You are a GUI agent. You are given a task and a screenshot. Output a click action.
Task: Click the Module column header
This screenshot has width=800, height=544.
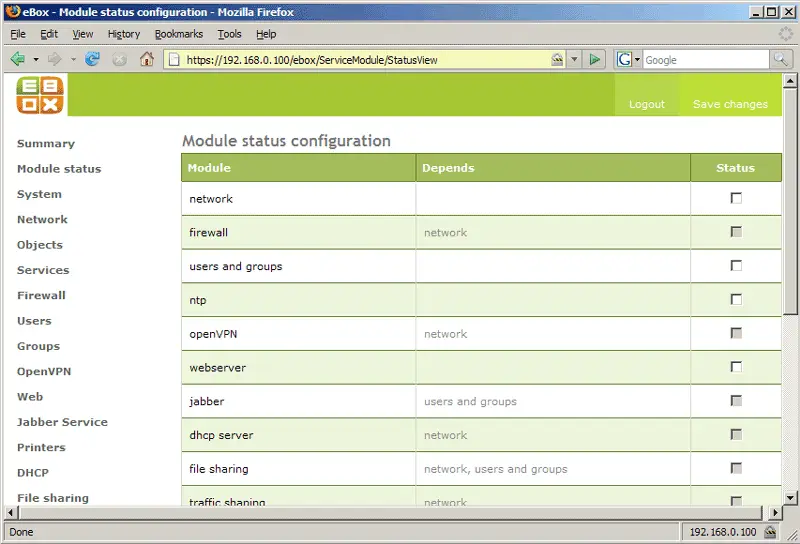[298, 168]
